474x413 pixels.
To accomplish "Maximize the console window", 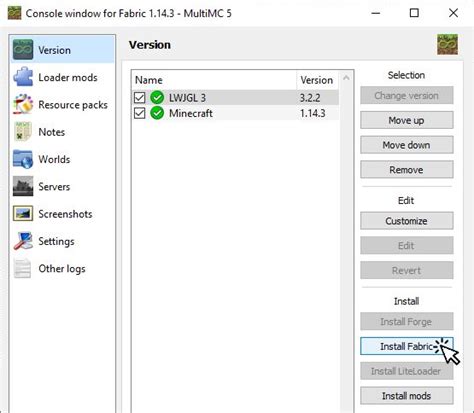I will pos(414,13).
